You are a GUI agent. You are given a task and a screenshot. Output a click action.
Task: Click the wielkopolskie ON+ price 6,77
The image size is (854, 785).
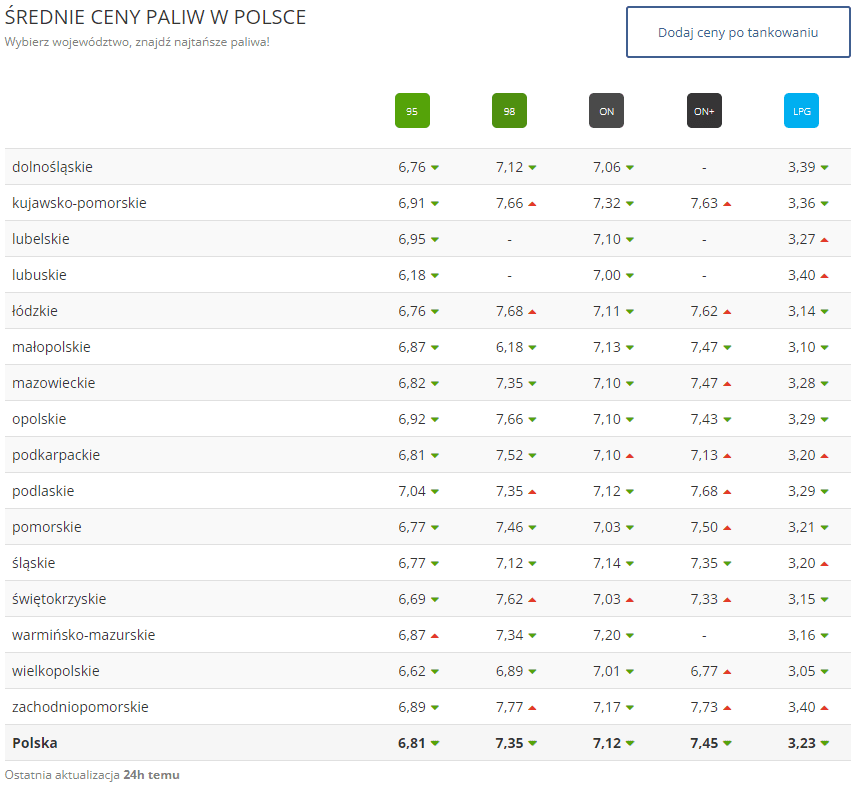point(703,671)
